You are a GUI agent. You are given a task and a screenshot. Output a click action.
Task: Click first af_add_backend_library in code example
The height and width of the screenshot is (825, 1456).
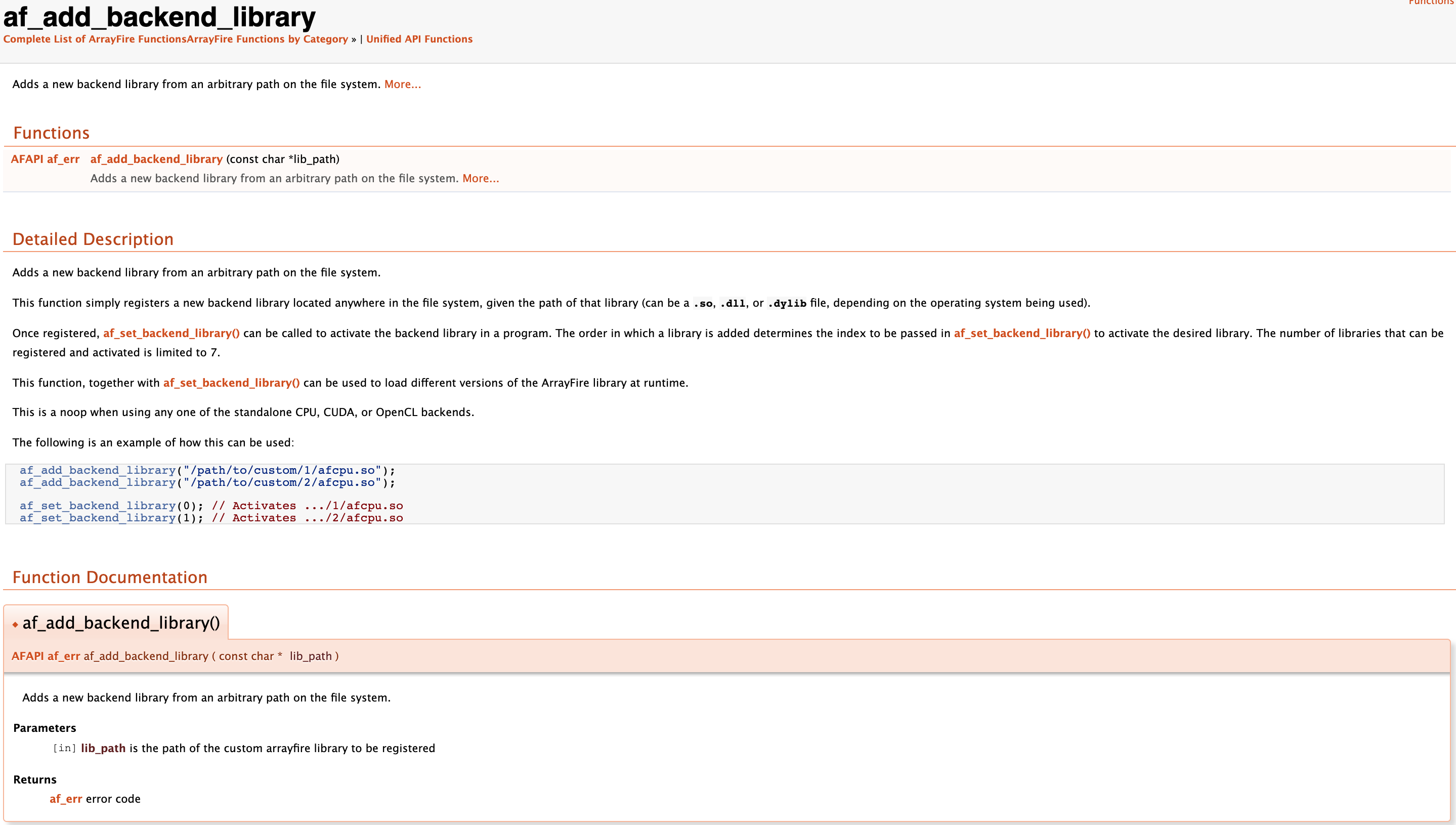pos(98,470)
